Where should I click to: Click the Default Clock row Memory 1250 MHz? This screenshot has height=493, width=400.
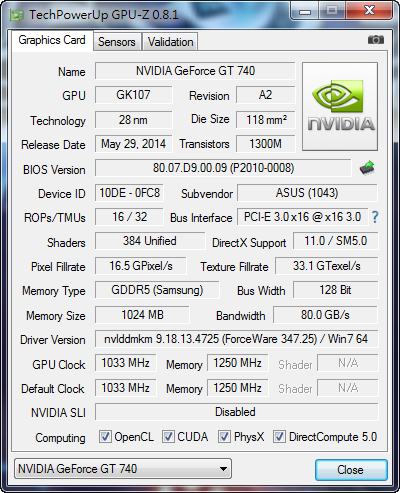click(x=238, y=388)
